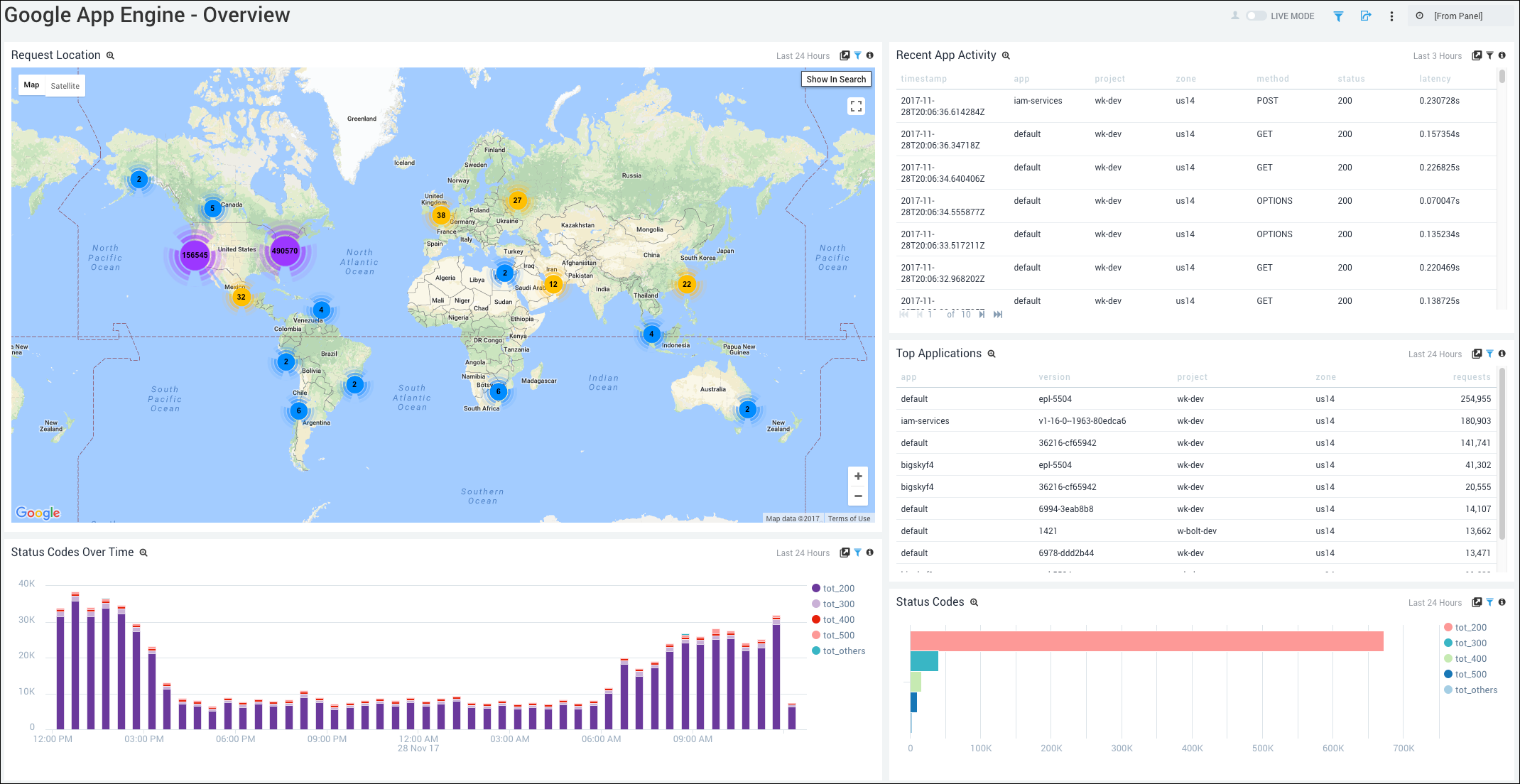Open the From Panel time range dropdown
Image resolution: width=1520 pixels, height=784 pixels.
pos(1457,16)
